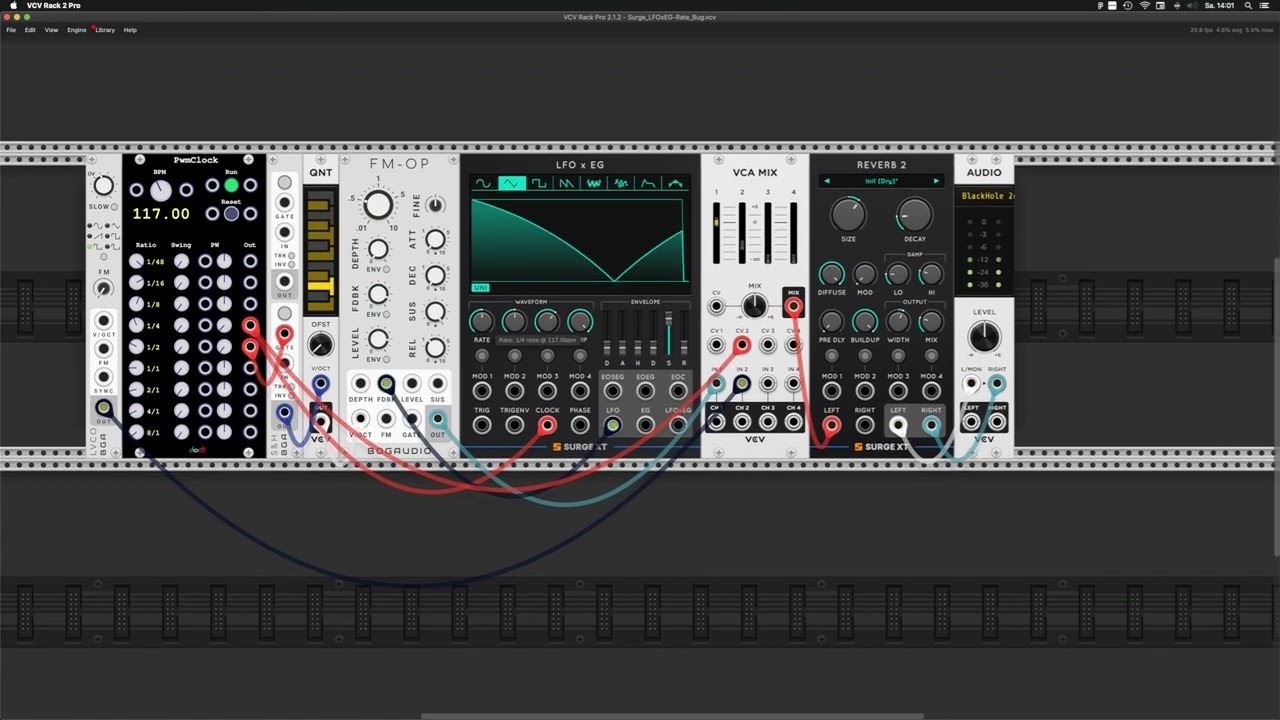Select the sawtooth waveform icon in LFO x EG
Image resolution: width=1280 pixels, height=720 pixels.
pos(566,183)
